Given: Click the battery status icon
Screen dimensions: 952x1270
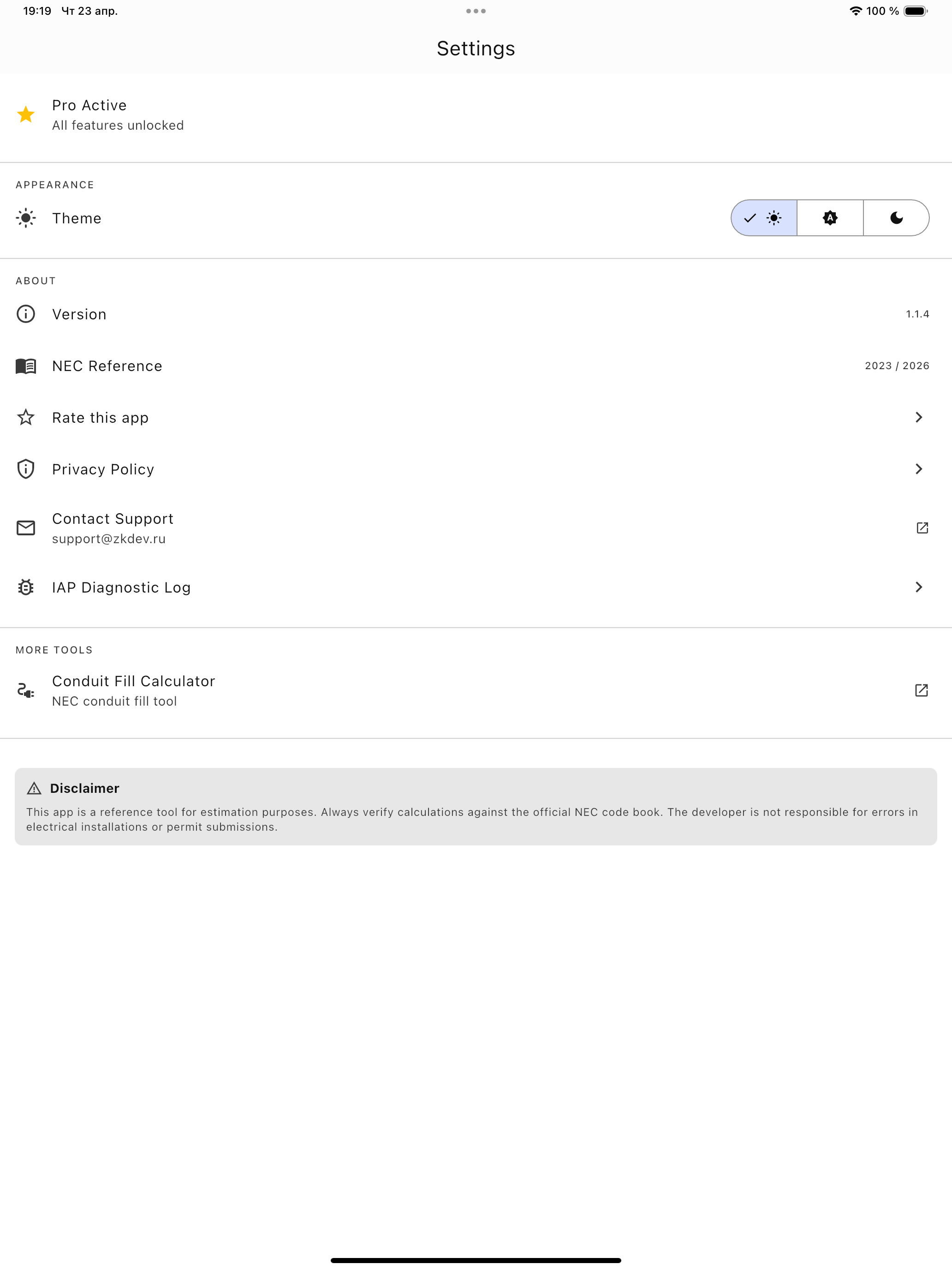Looking at the screenshot, I should [x=916, y=11].
